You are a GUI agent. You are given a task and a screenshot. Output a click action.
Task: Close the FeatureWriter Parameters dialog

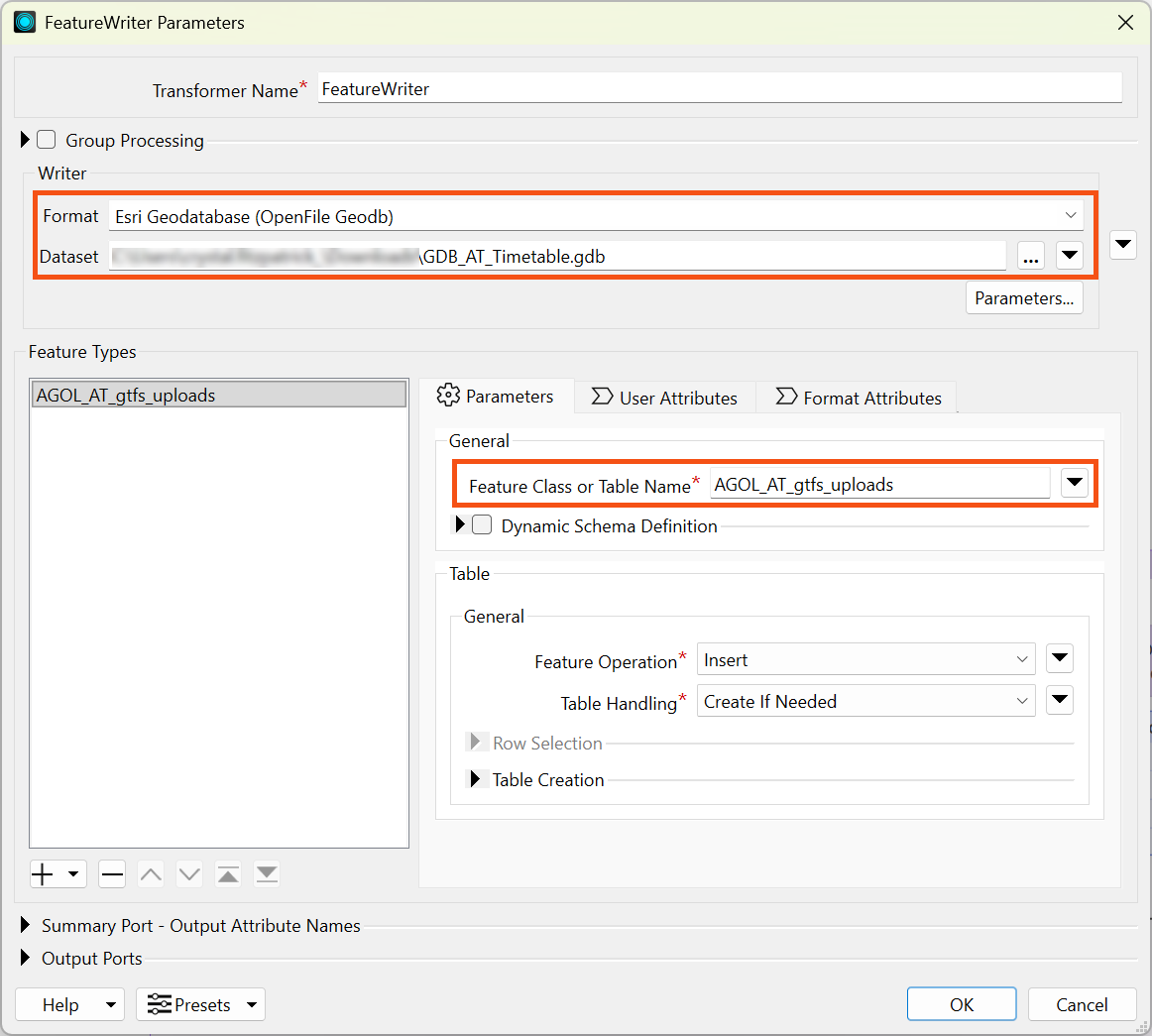pos(1125,23)
